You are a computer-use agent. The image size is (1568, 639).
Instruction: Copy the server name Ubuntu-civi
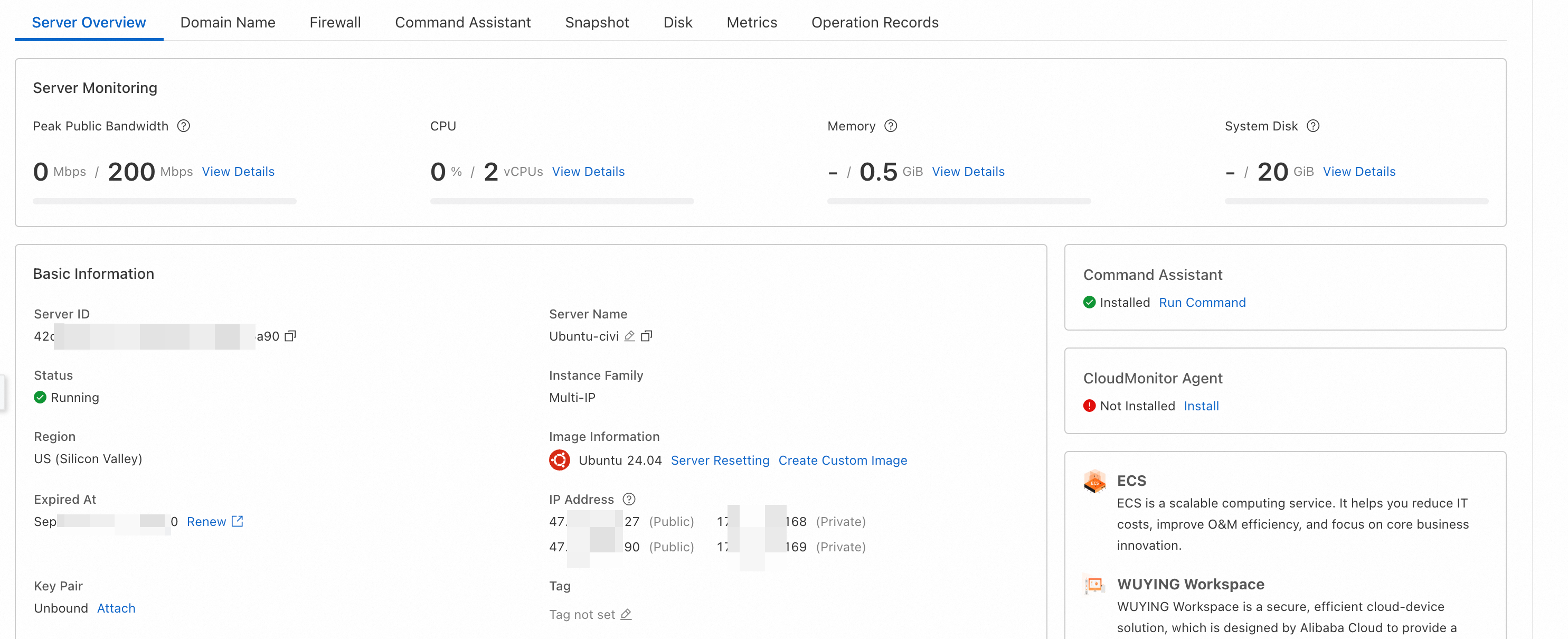(x=646, y=336)
